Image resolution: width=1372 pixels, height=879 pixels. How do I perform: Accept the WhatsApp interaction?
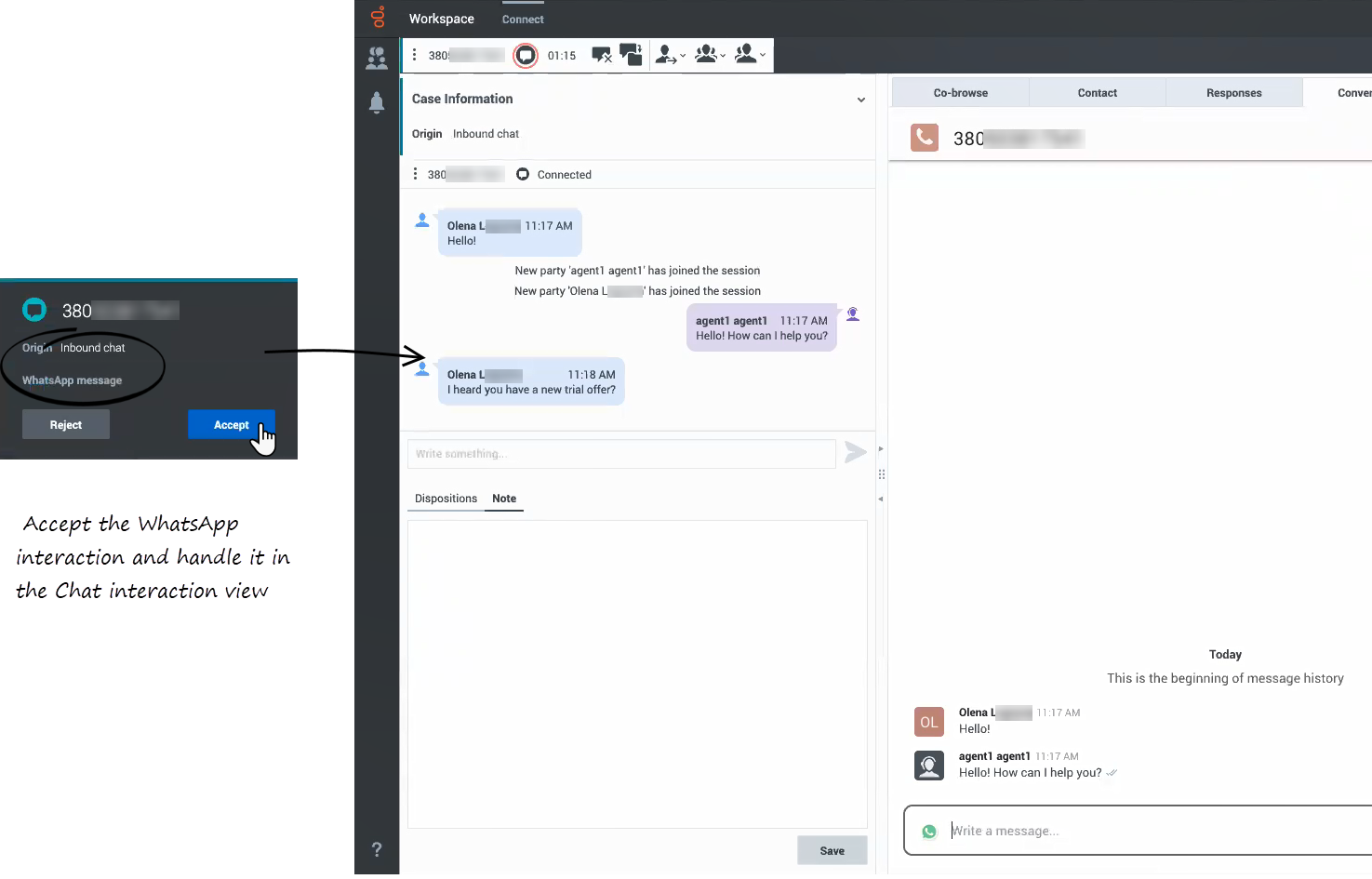click(x=231, y=425)
